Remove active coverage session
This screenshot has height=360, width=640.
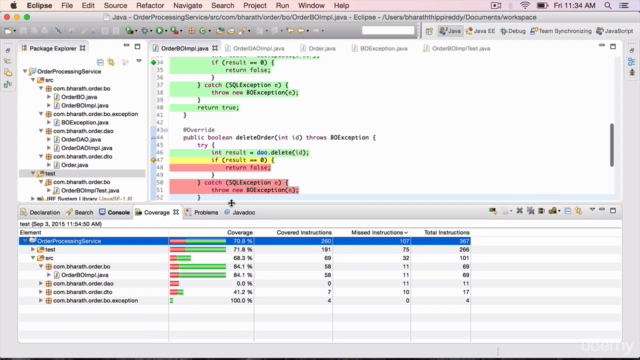tap(520, 211)
